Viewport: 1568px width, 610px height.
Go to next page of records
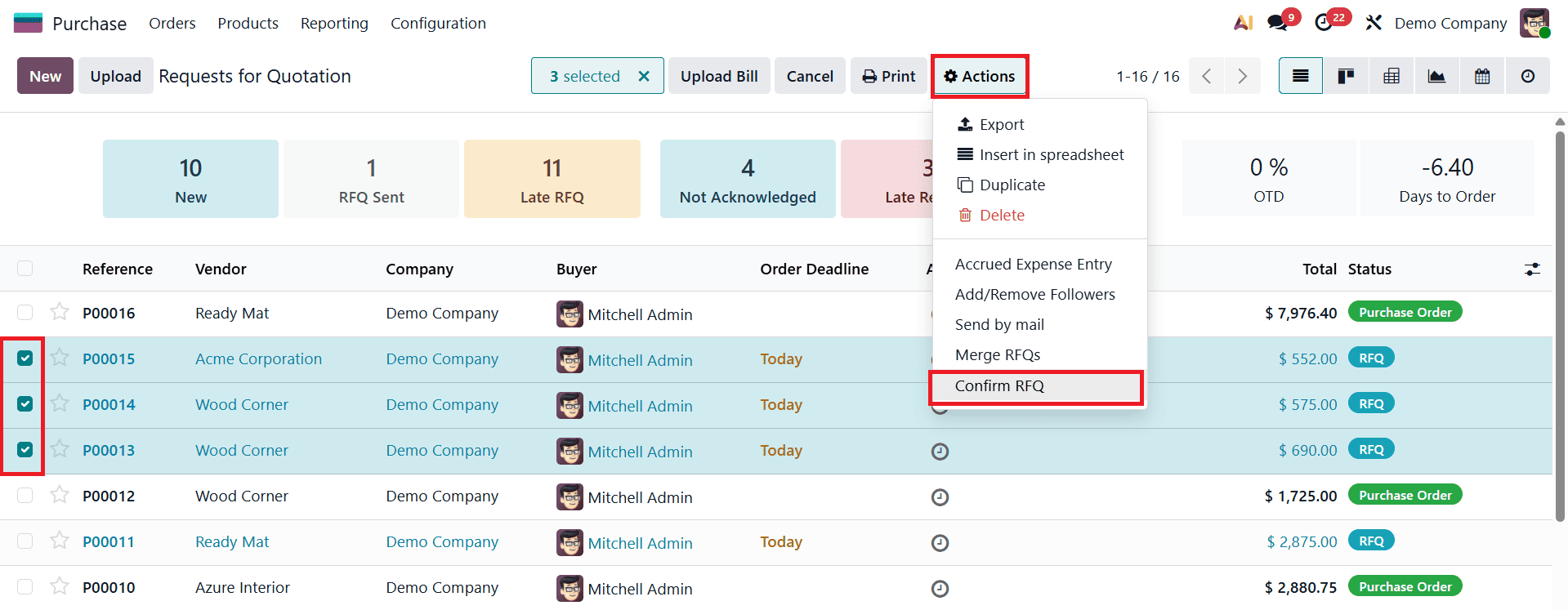click(1243, 76)
